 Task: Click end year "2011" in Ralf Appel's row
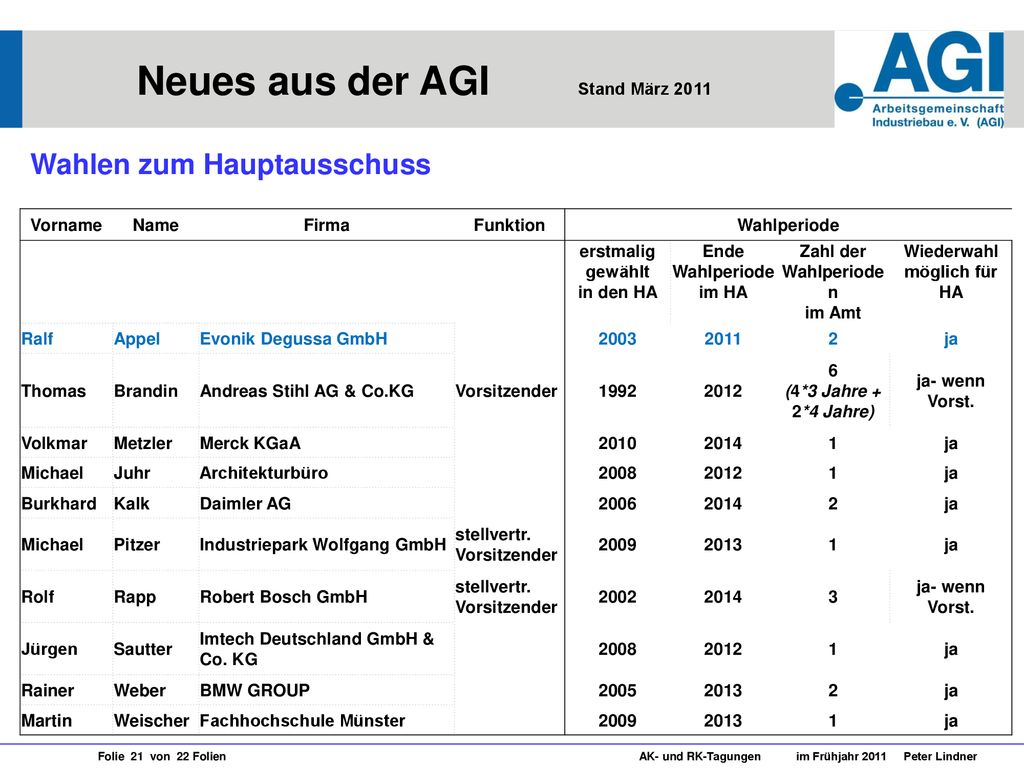[x=722, y=339]
